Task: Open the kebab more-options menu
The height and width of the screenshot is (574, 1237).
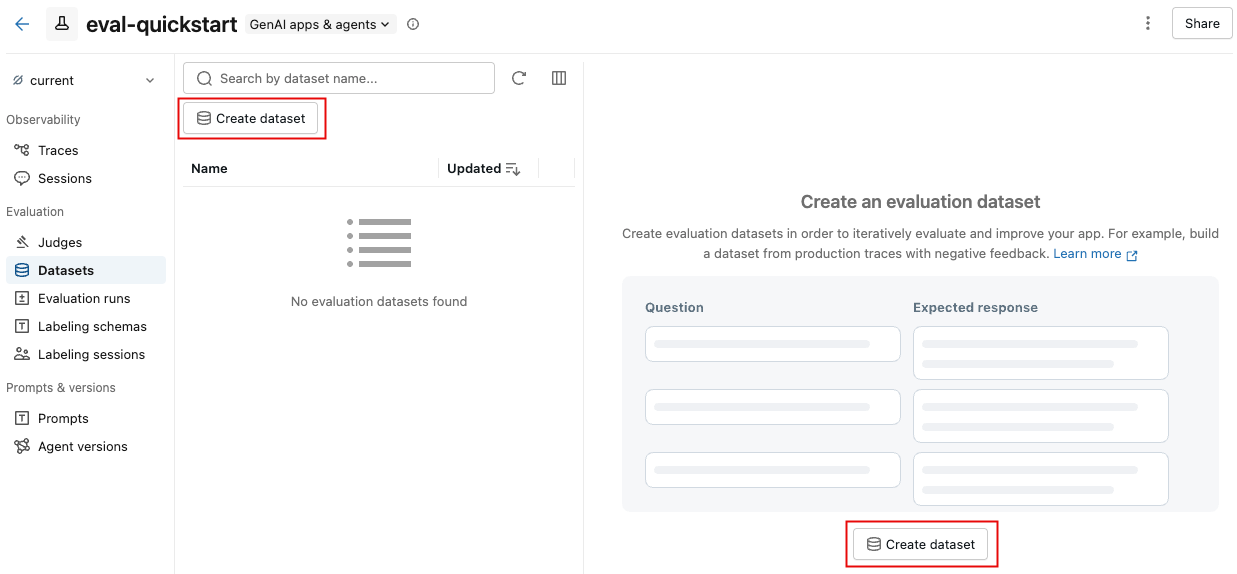Action: (x=1148, y=23)
